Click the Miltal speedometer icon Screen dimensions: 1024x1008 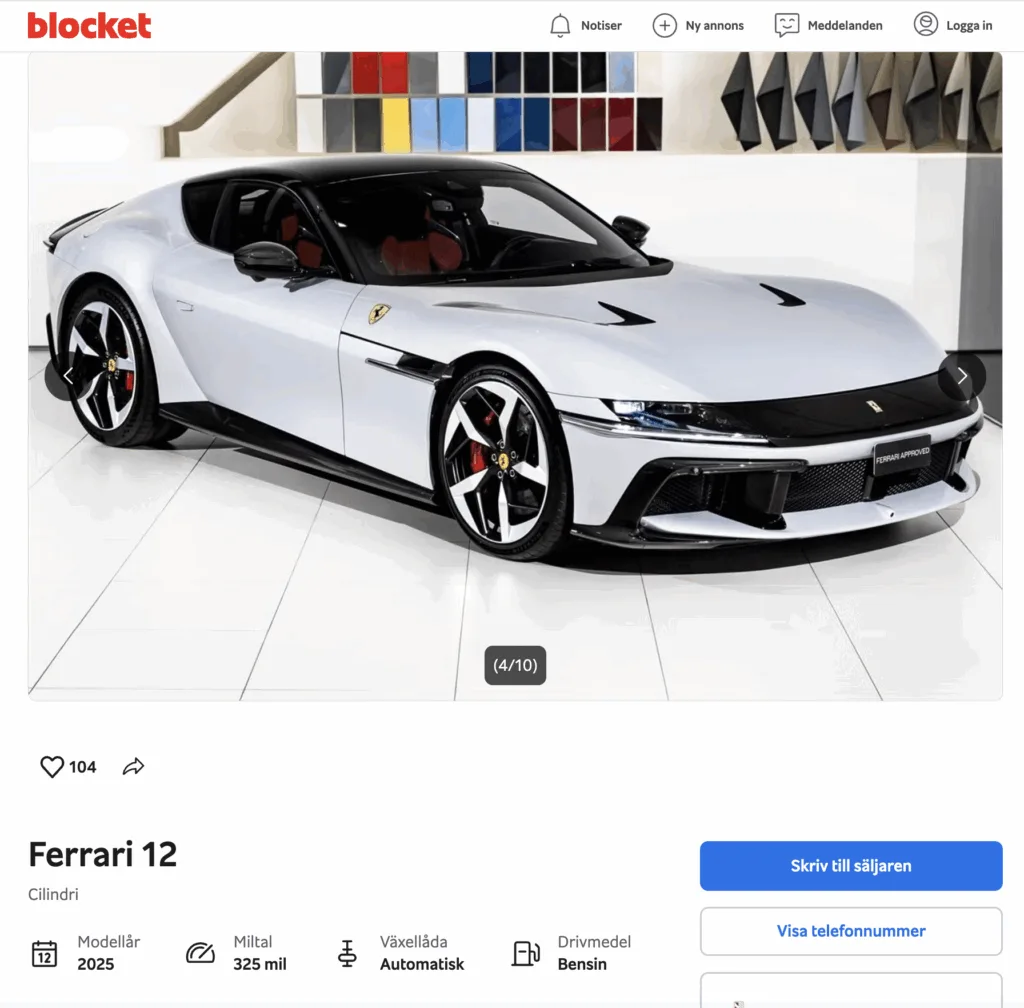200,953
